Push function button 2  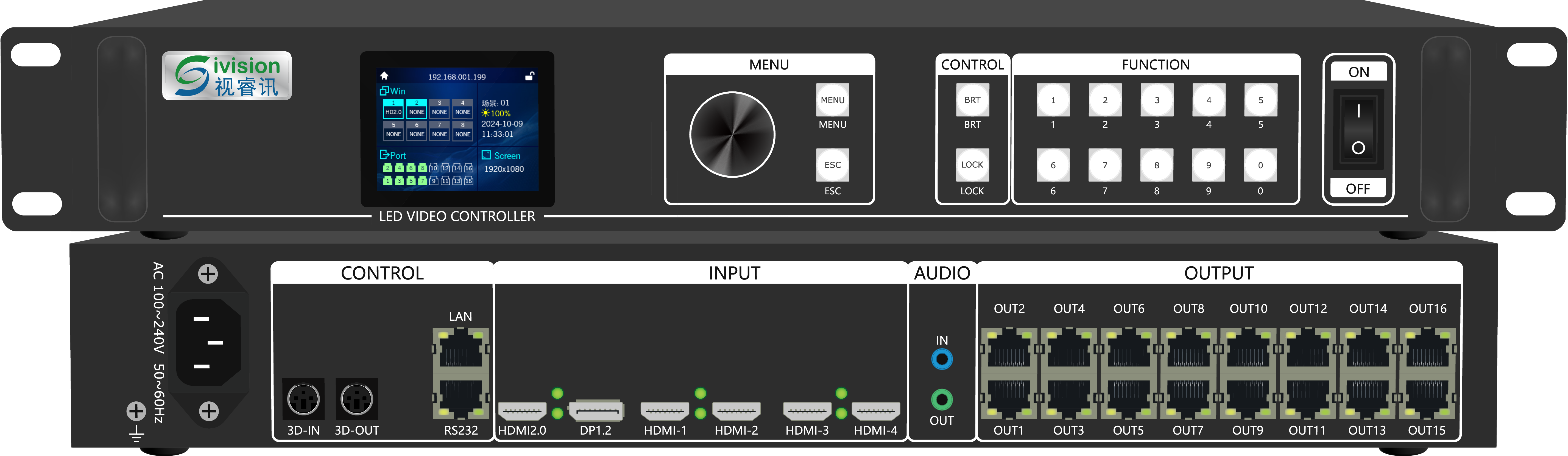click(x=1105, y=100)
